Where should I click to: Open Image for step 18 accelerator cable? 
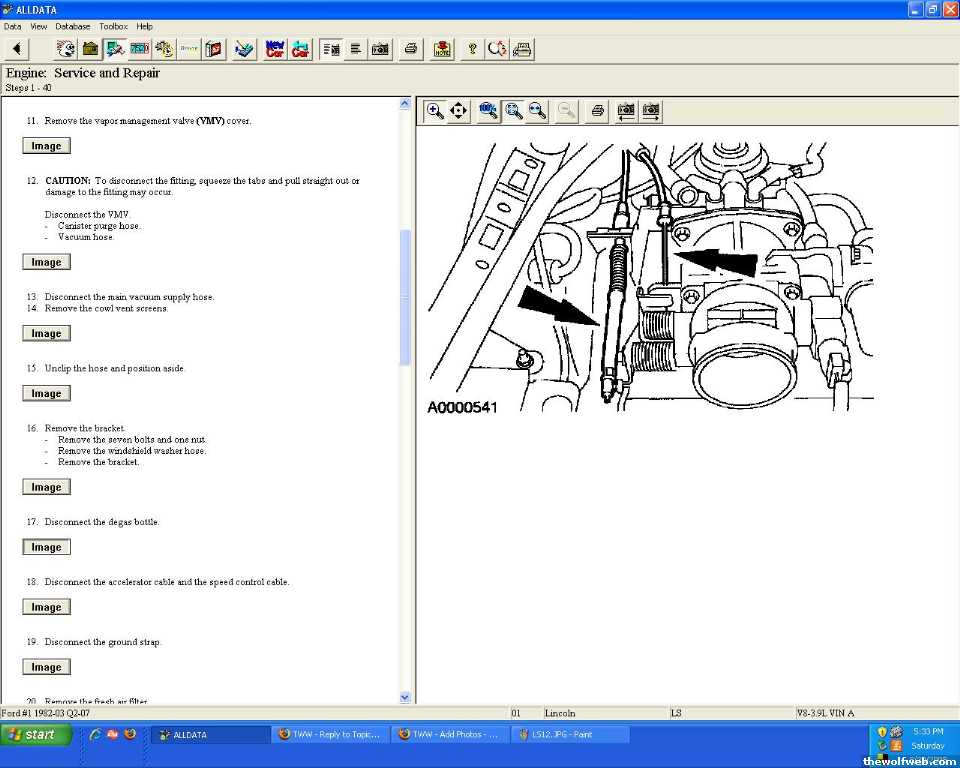(x=46, y=607)
